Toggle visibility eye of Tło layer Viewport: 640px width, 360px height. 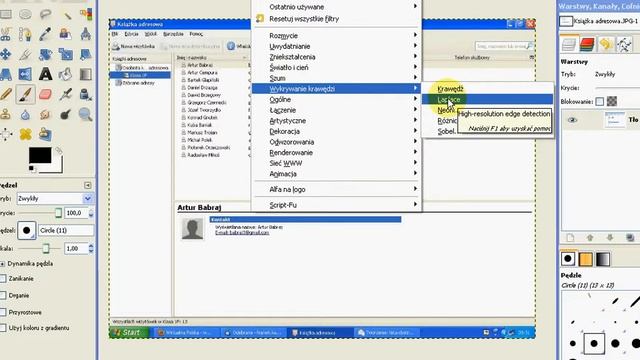[x=572, y=120]
